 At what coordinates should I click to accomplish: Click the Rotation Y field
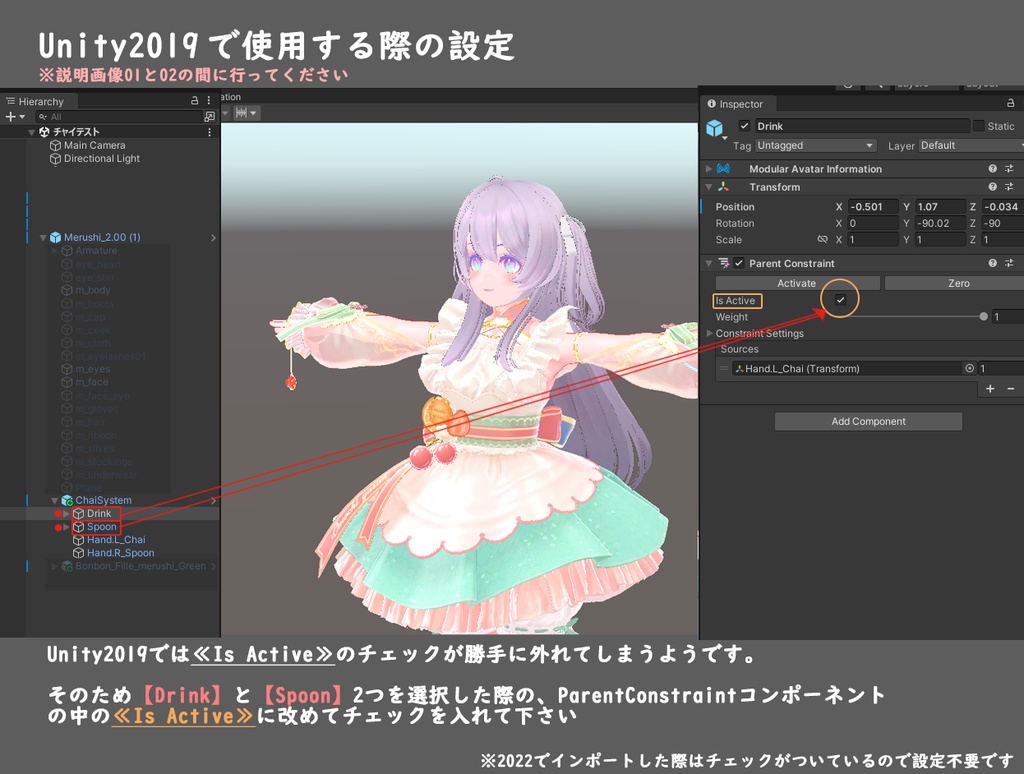[x=940, y=223]
